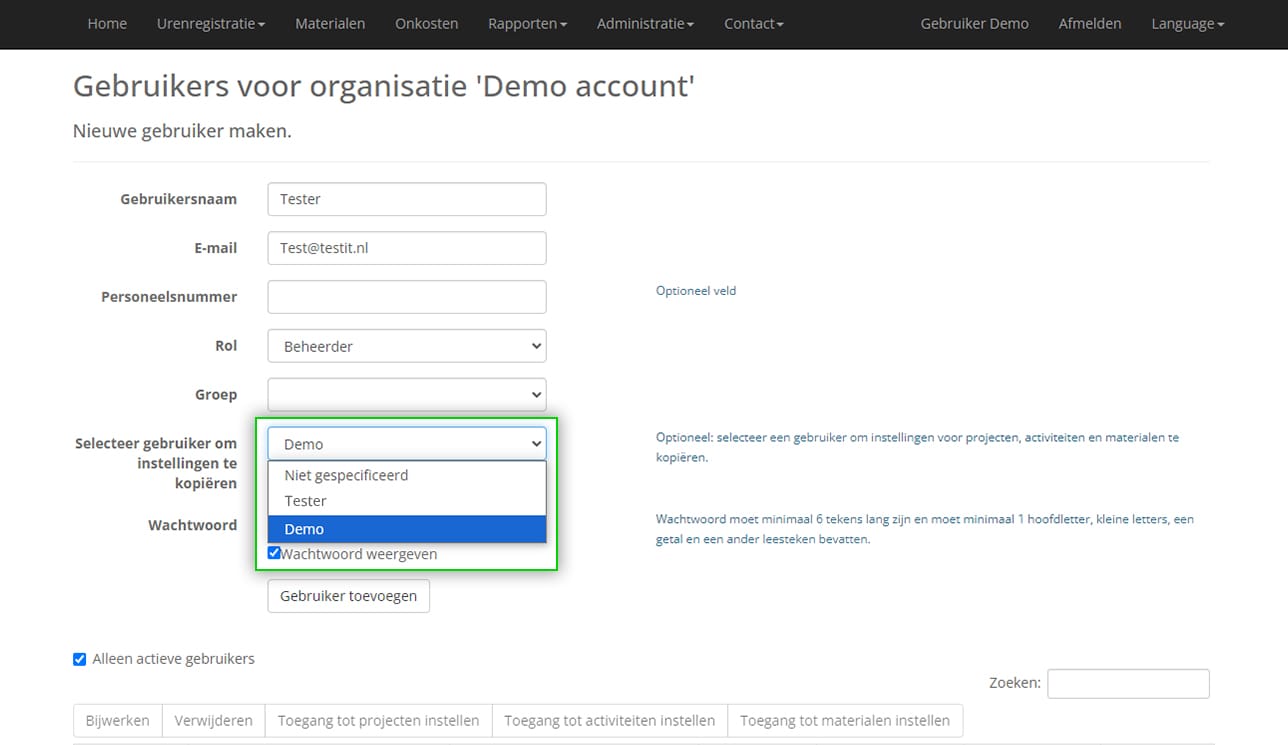
Task: Open the Onkosten page
Action: (426, 23)
